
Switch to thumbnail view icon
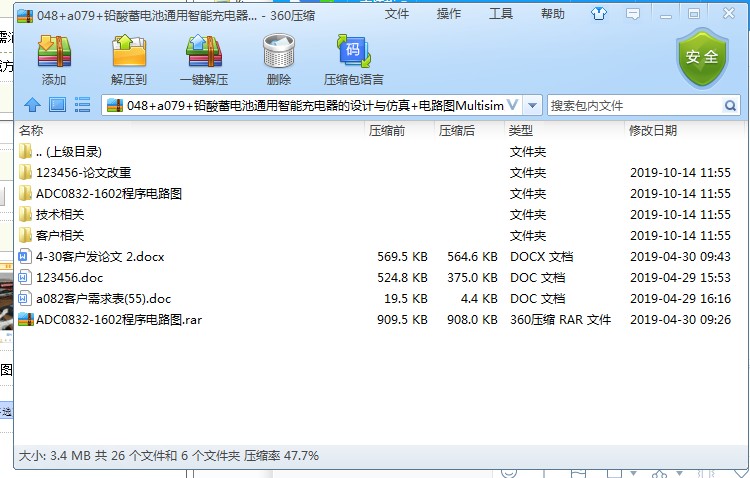coord(57,105)
